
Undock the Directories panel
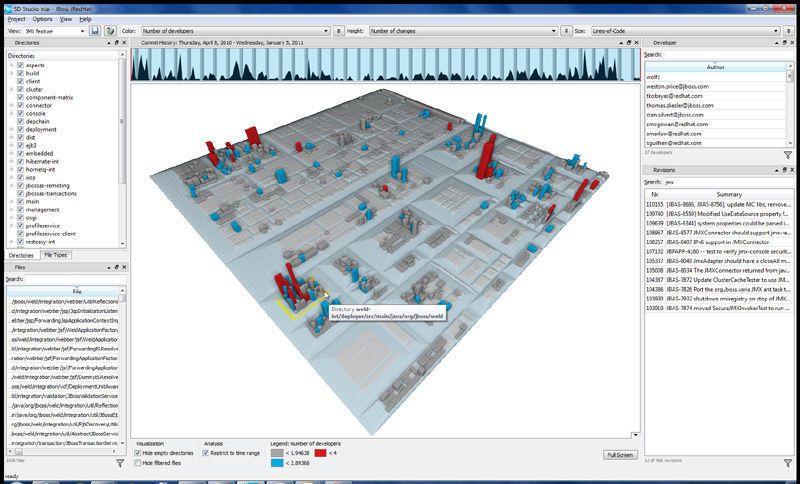point(117,43)
